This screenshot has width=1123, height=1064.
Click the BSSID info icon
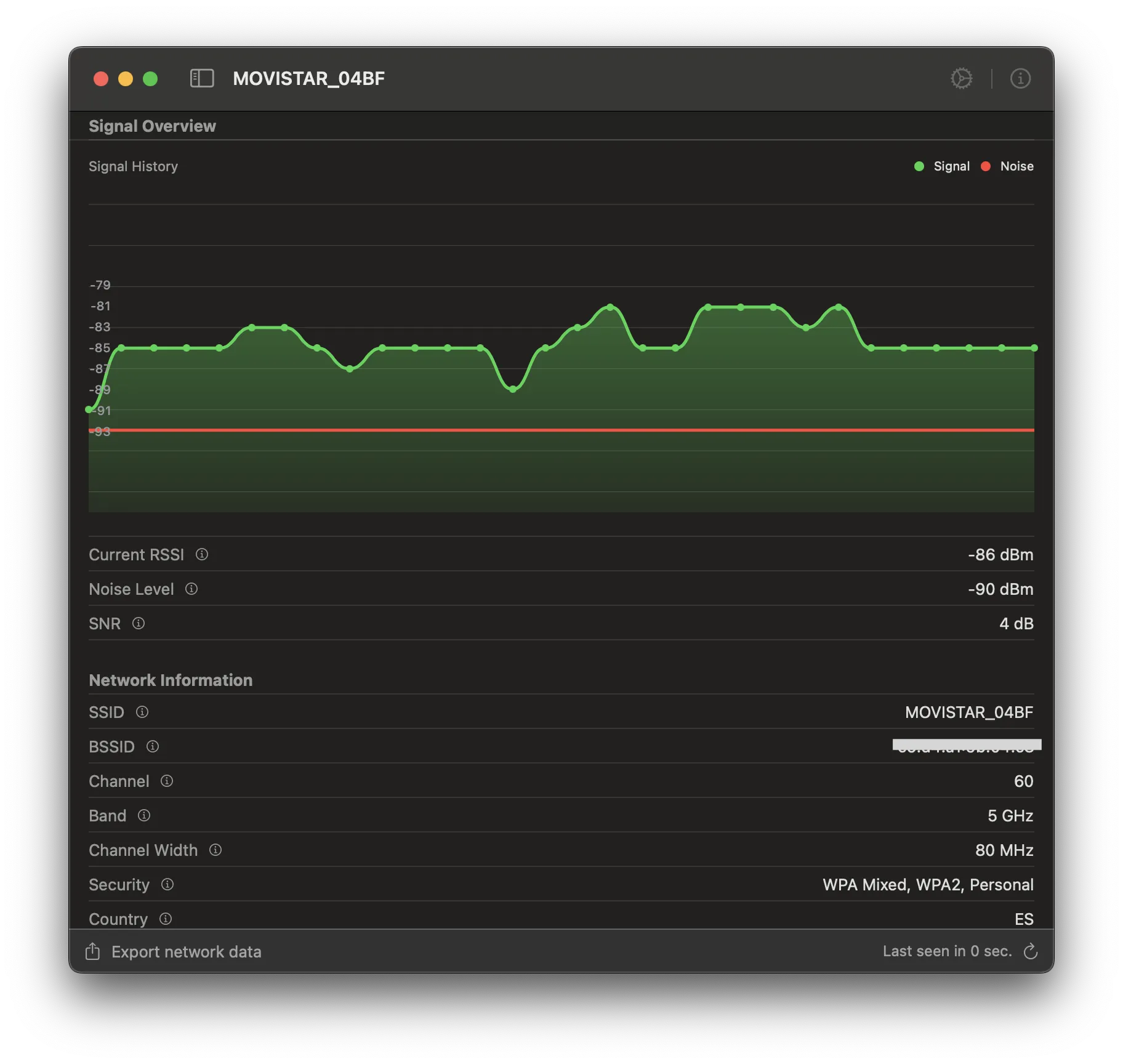(153, 746)
